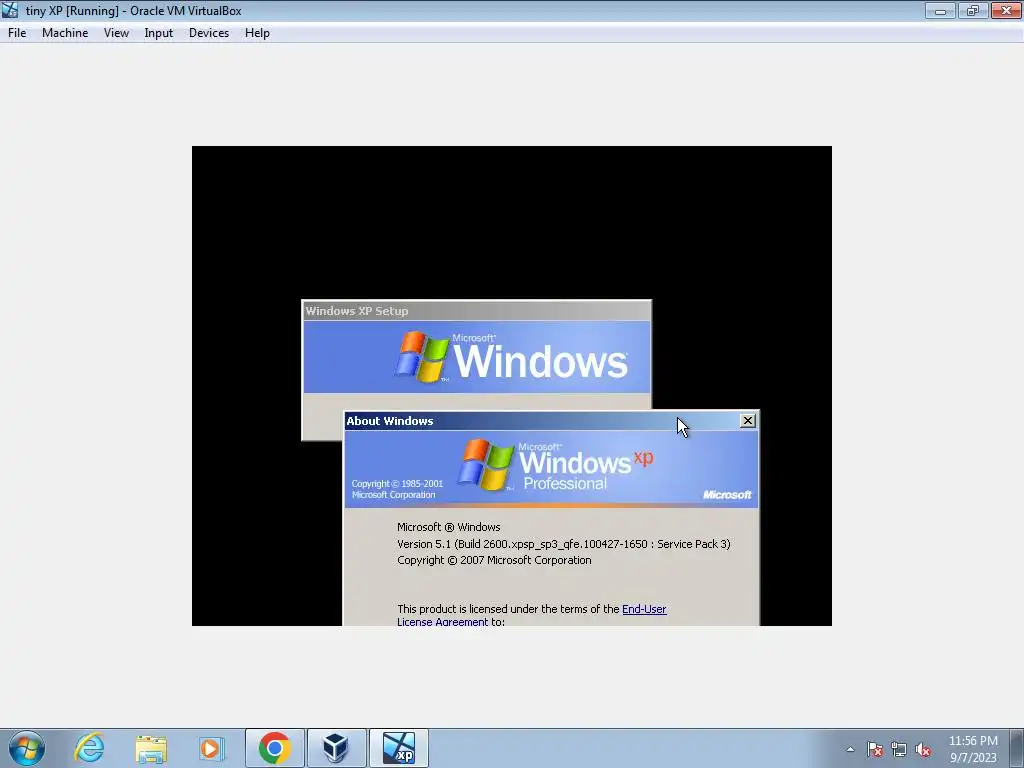The image size is (1024, 768).
Task: Switch to VirtualBox Manager taskbar icon
Action: (336, 748)
